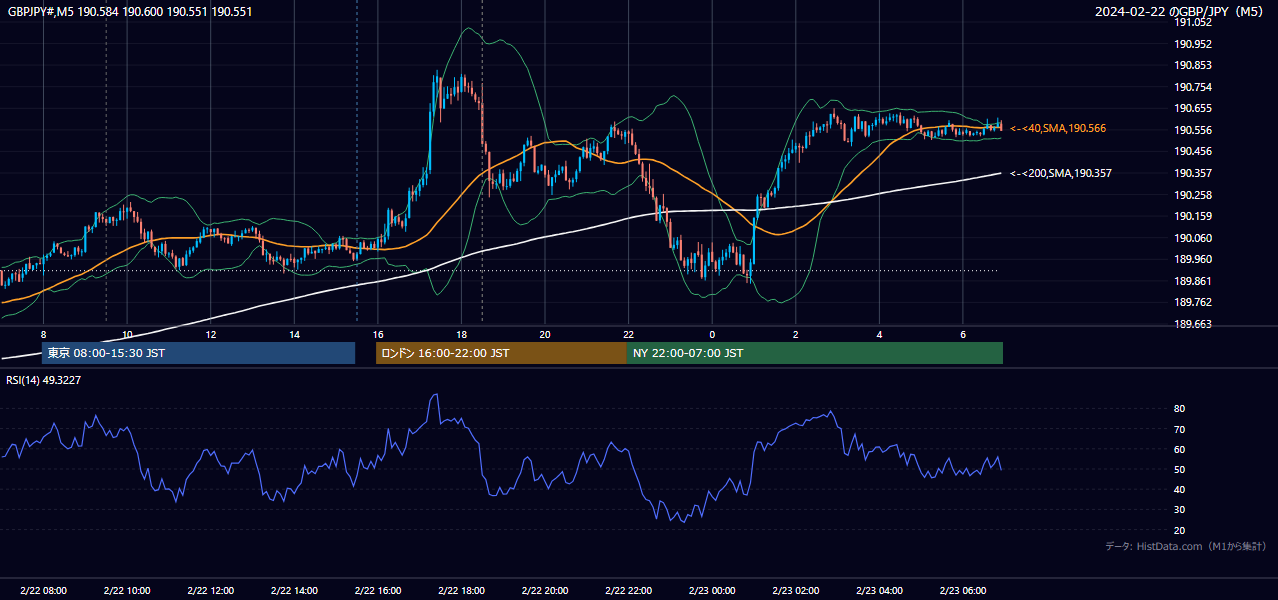Click the 2/23 00:00 date label
The height and width of the screenshot is (600, 1278).
click(x=712, y=591)
